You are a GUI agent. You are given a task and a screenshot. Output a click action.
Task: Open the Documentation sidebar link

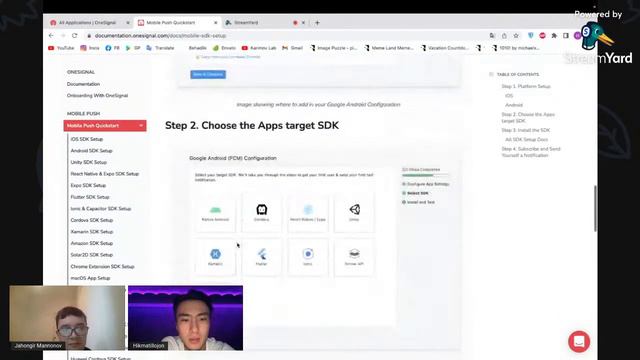[83, 84]
